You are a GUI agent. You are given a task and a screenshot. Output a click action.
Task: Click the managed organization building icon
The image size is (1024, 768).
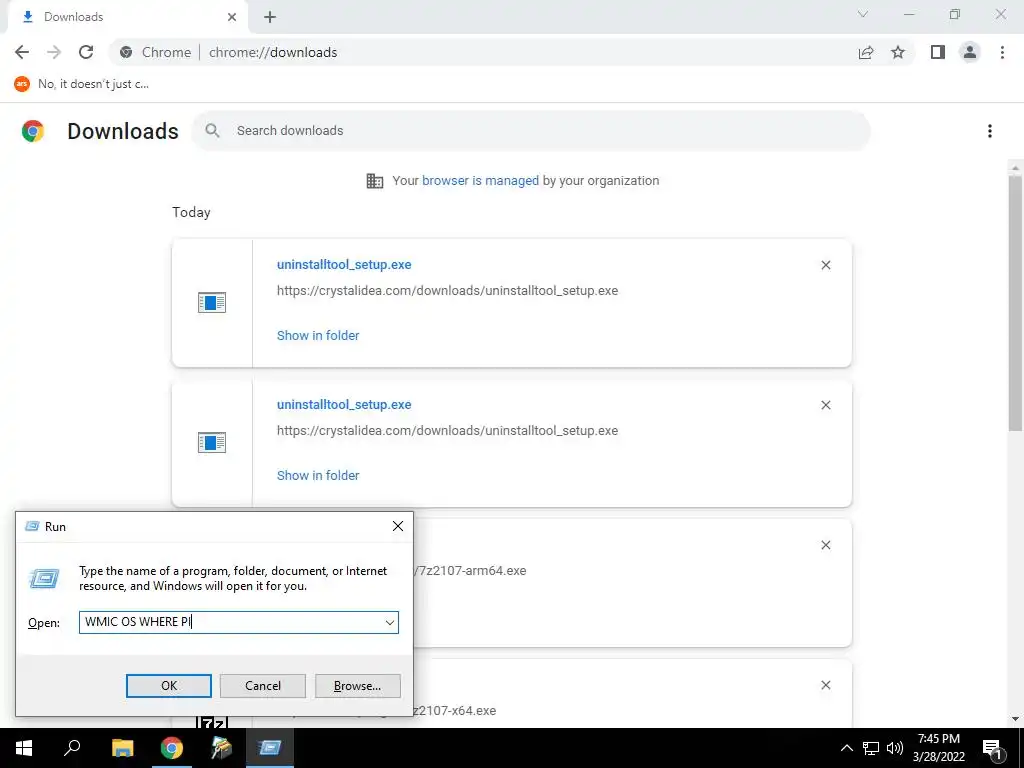375,181
